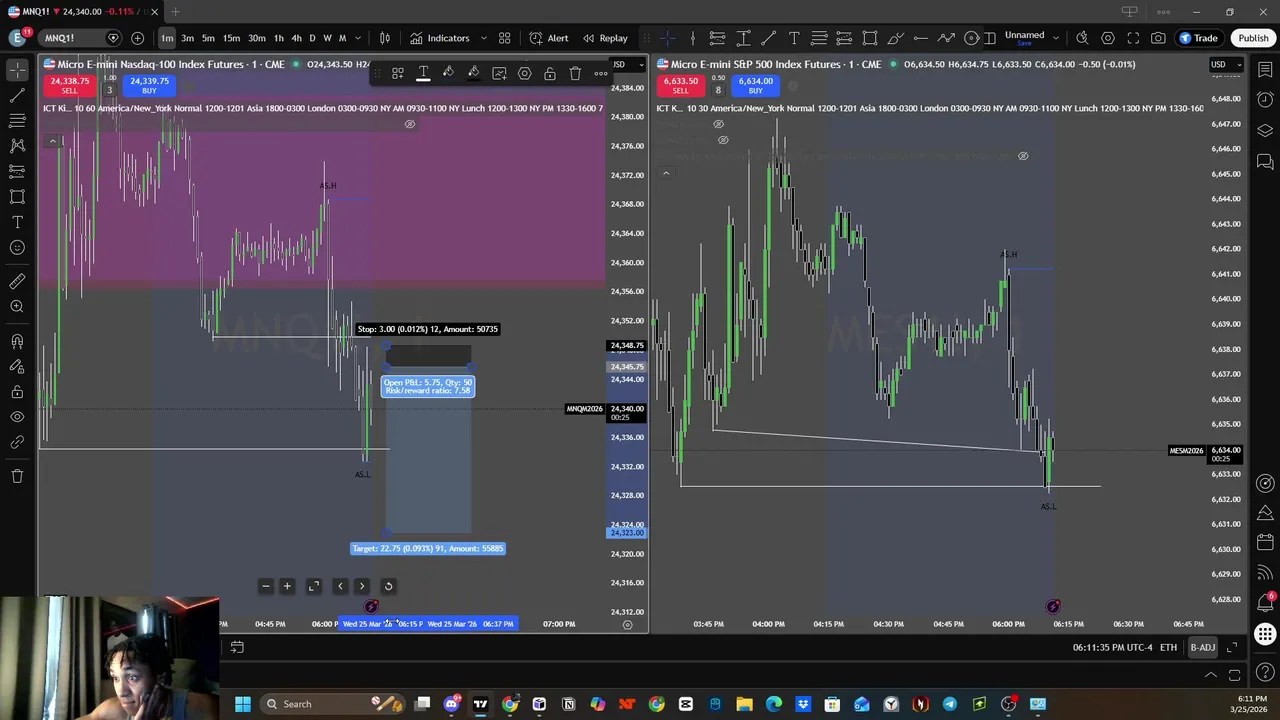This screenshot has height=720, width=1280.
Task: Reset chart view button
Action: [388, 587]
